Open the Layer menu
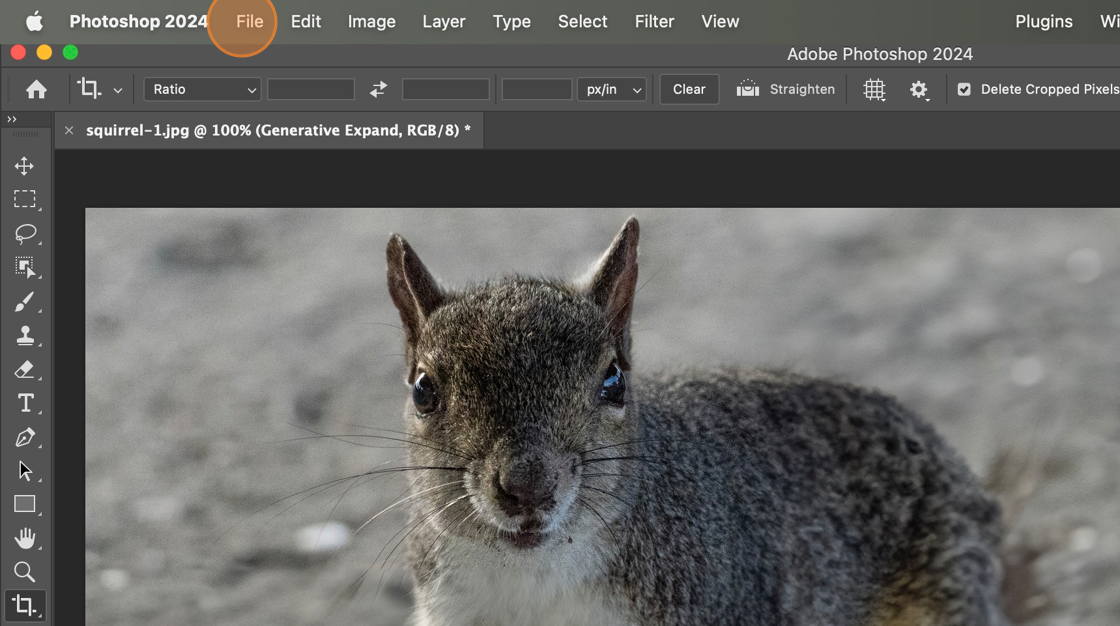 click(444, 21)
